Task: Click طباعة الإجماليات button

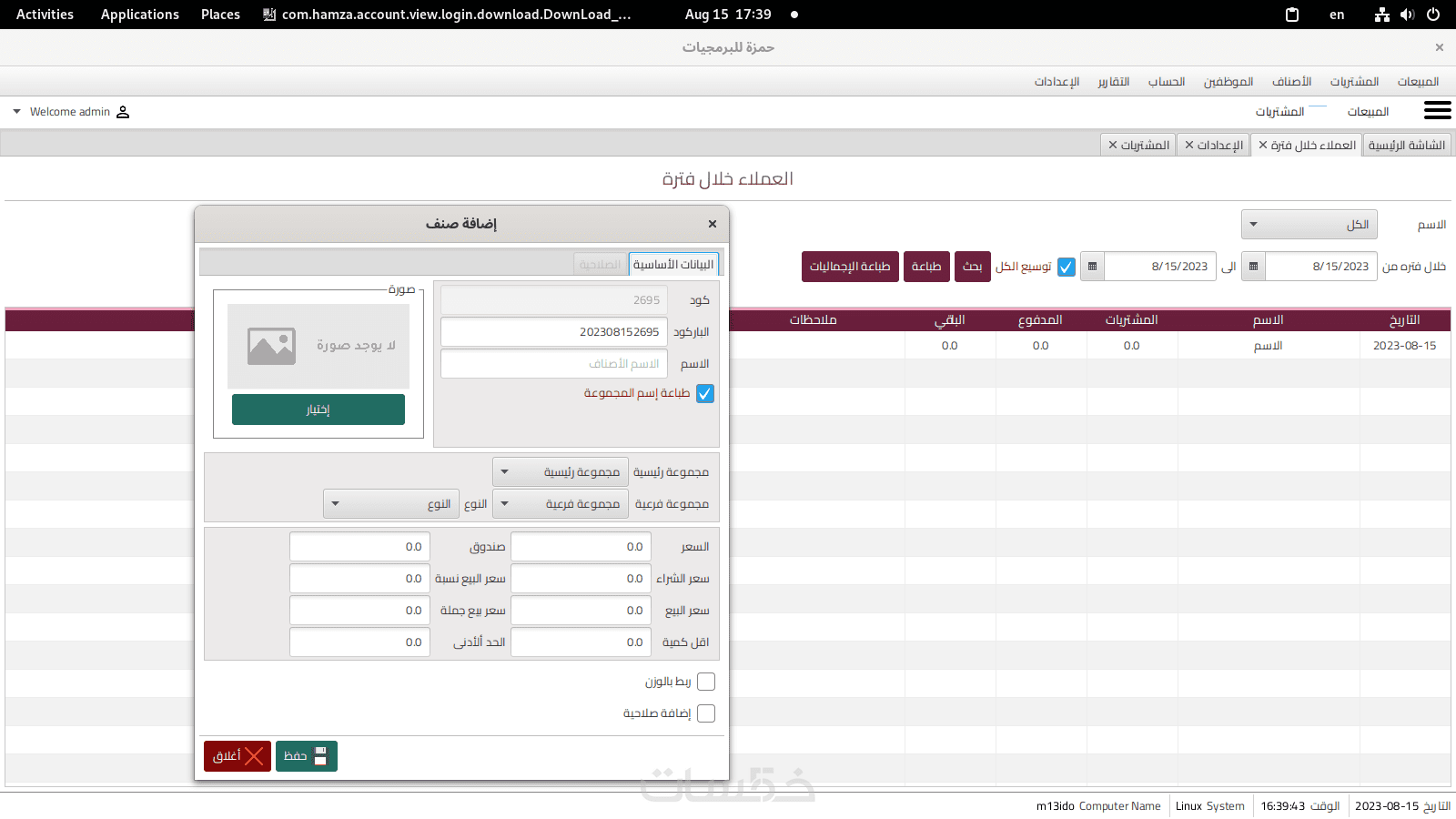Action: pyautogui.click(x=850, y=267)
